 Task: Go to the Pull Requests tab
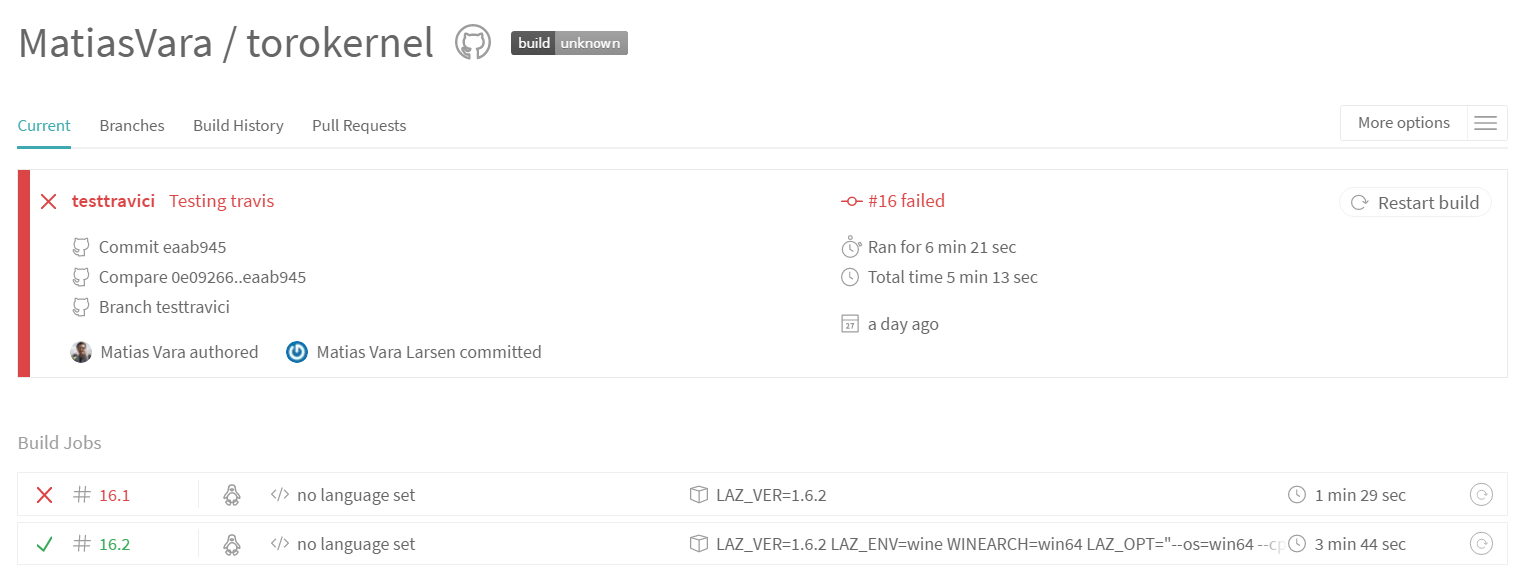pos(359,126)
